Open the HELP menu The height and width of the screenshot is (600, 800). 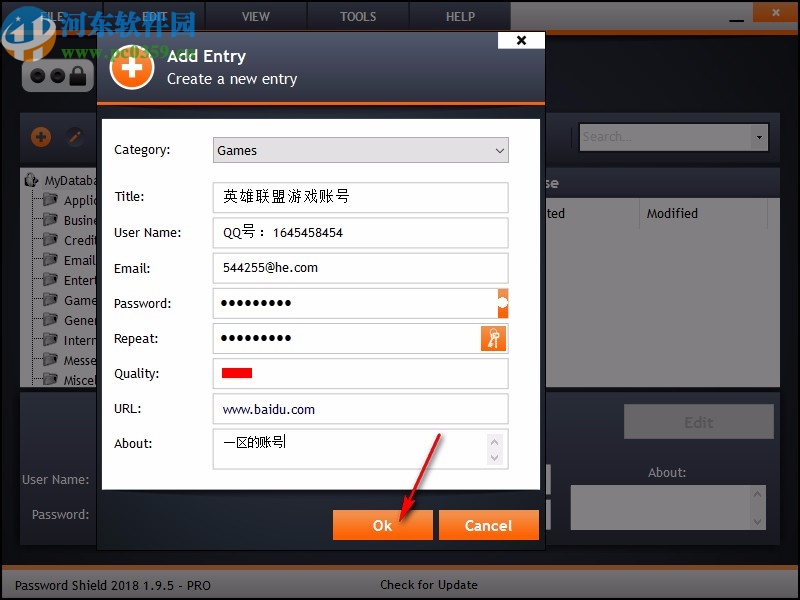tap(459, 16)
